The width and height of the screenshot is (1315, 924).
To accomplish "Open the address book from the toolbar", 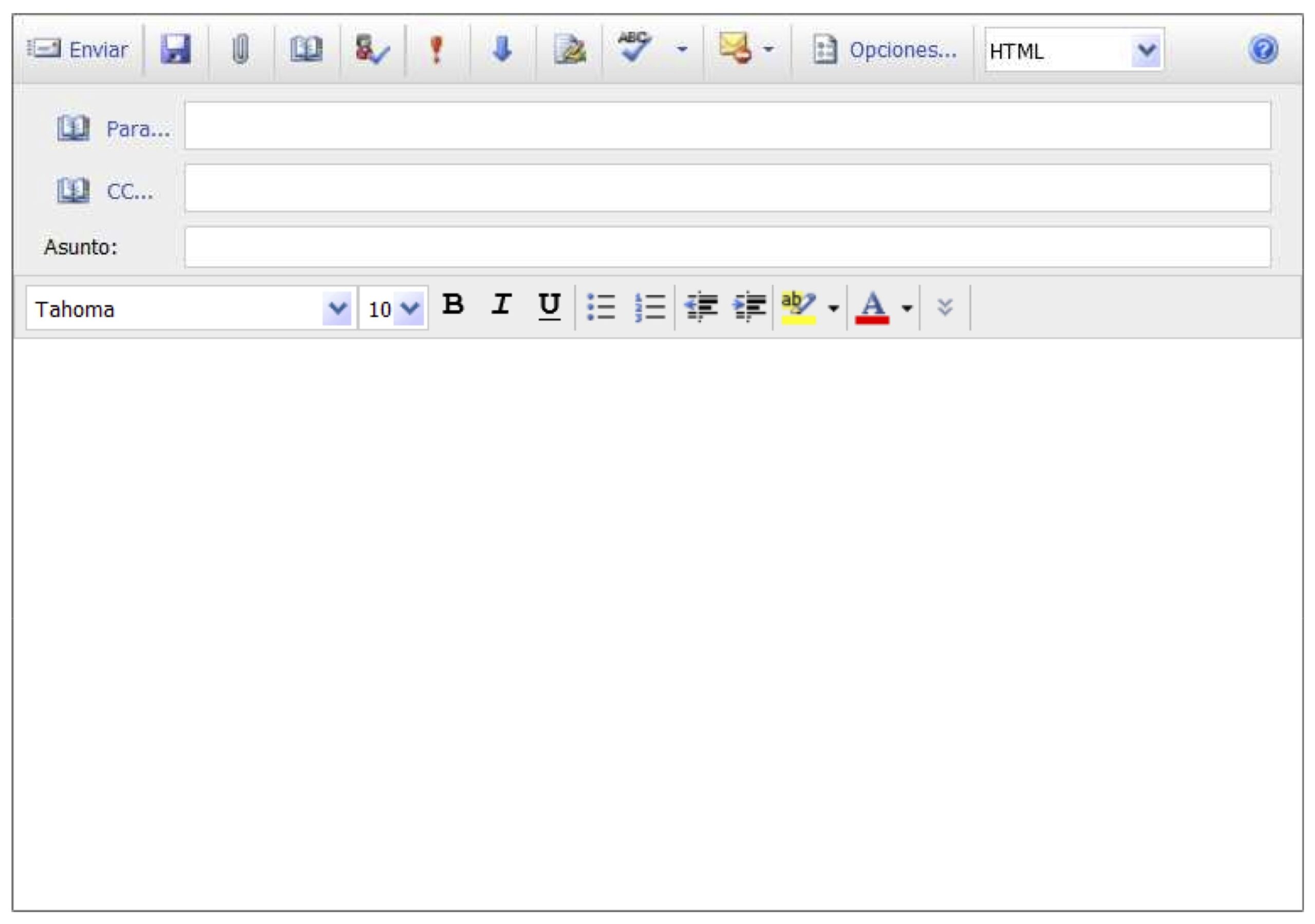I will [x=307, y=49].
